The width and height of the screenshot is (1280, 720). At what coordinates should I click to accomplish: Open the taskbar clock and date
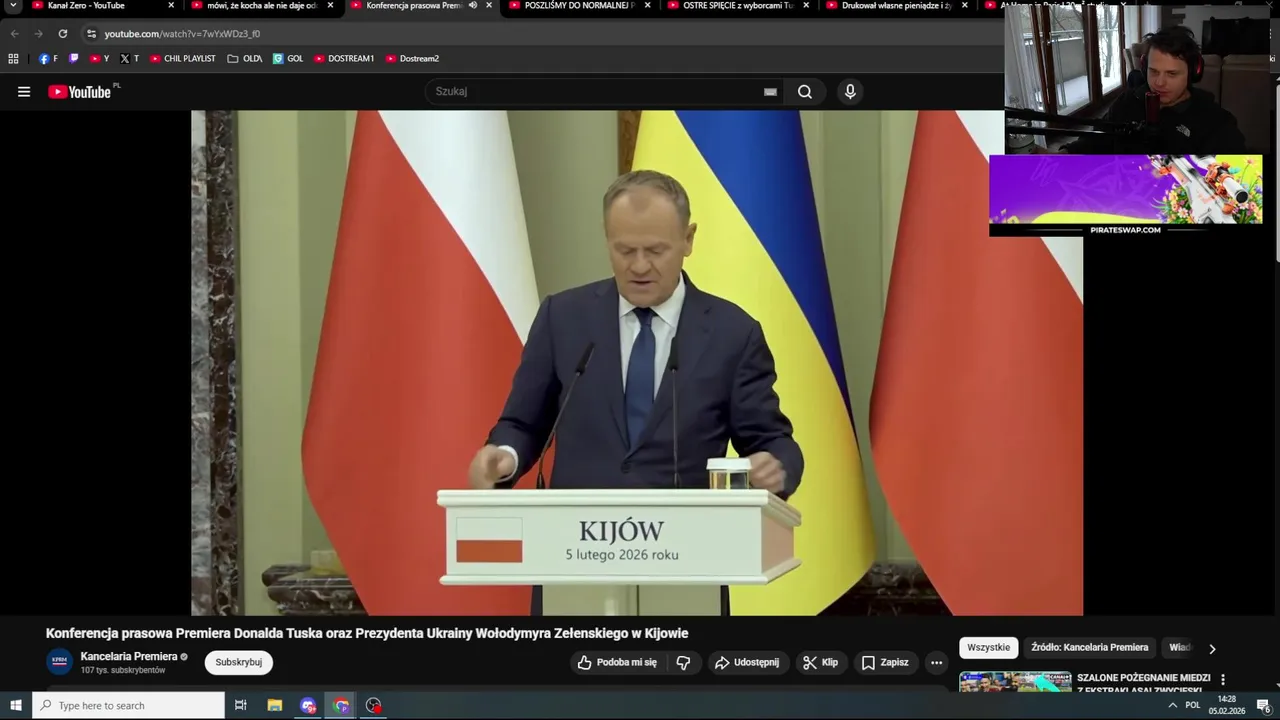1227,705
